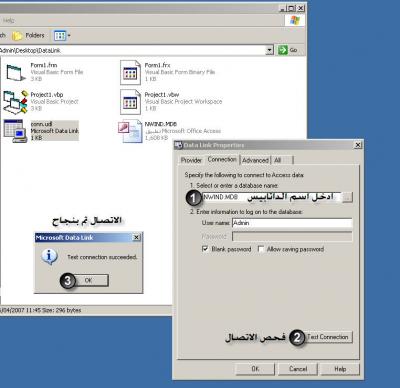Viewport: 400px width, 388px height.
Task: Toggle the Blank password checkbox
Action: point(205,249)
